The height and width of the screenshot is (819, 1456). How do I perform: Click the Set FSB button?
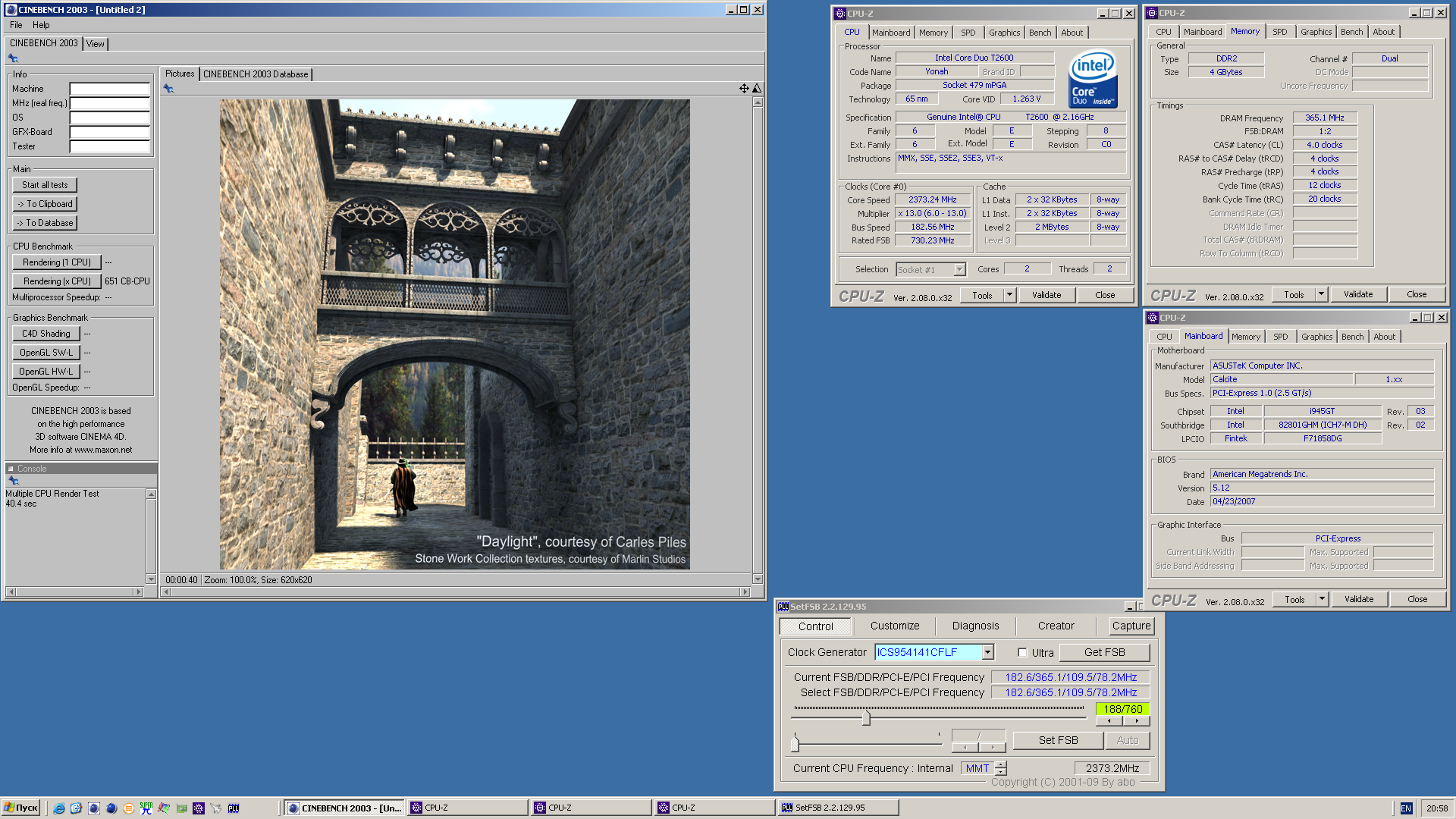pos(1058,740)
